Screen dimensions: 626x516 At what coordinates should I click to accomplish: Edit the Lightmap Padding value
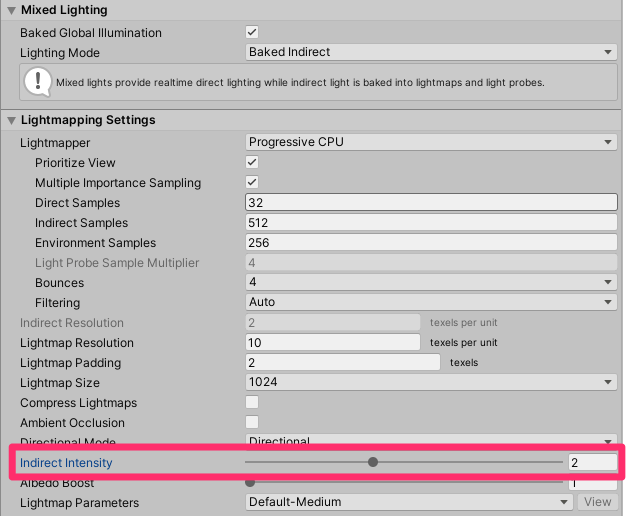[343, 362]
